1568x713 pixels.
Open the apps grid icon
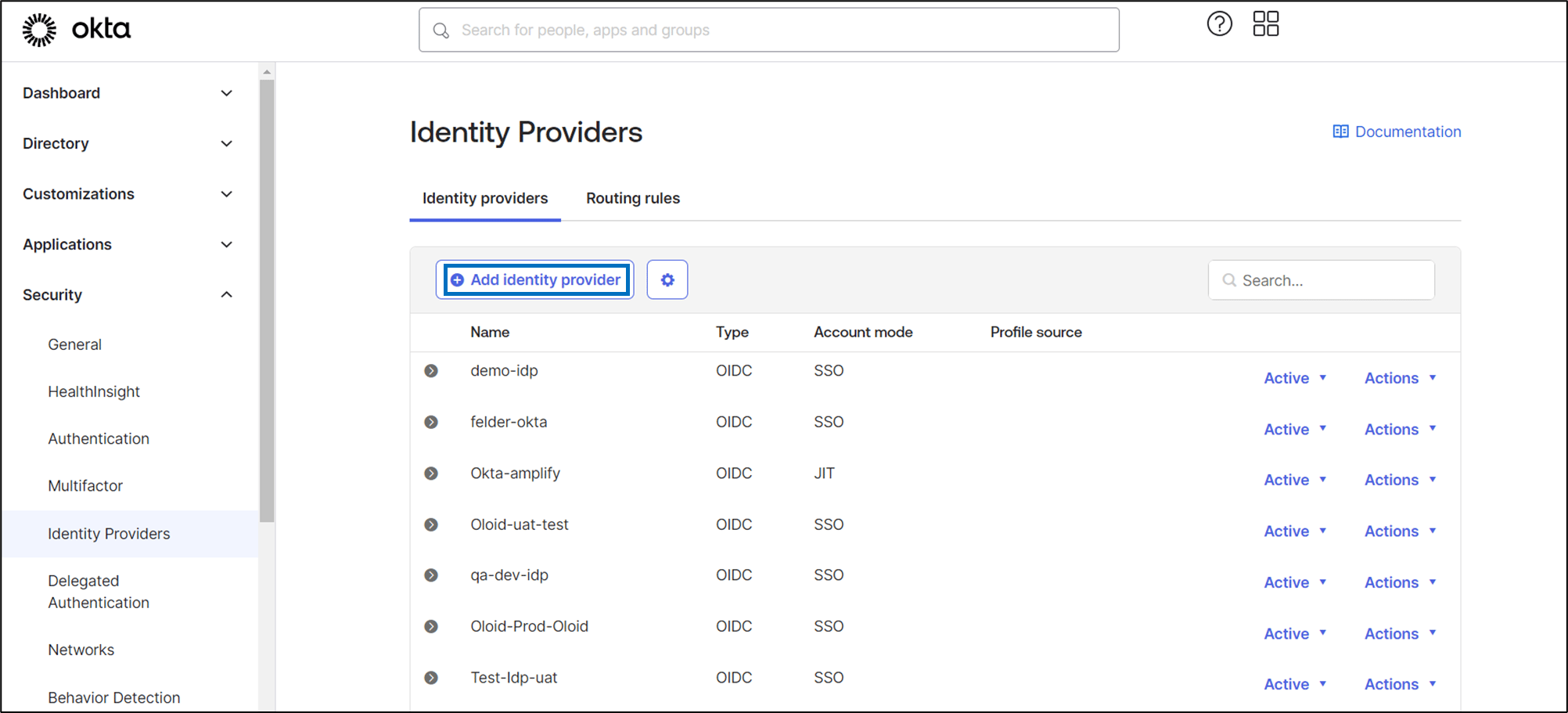1265,23
